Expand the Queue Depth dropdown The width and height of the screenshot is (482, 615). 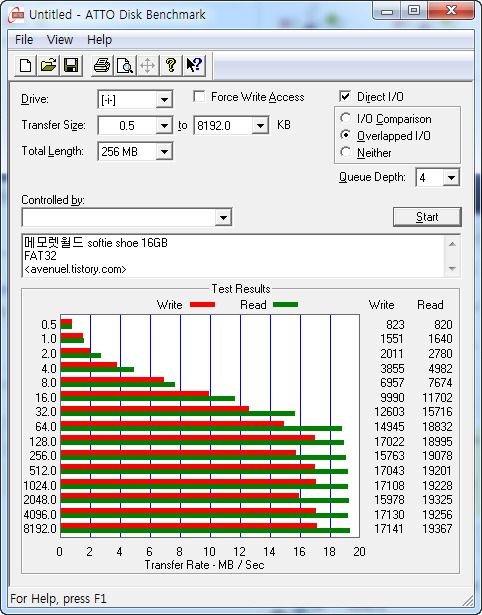click(451, 178)
